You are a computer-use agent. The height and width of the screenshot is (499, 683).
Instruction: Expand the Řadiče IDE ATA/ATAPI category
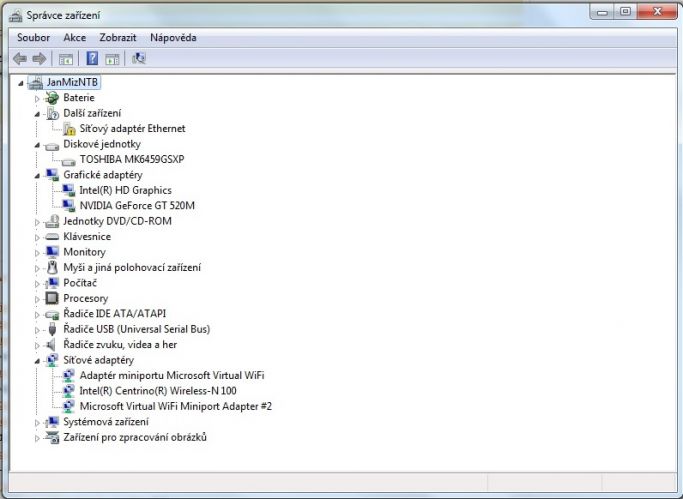(x=37, y=315)
